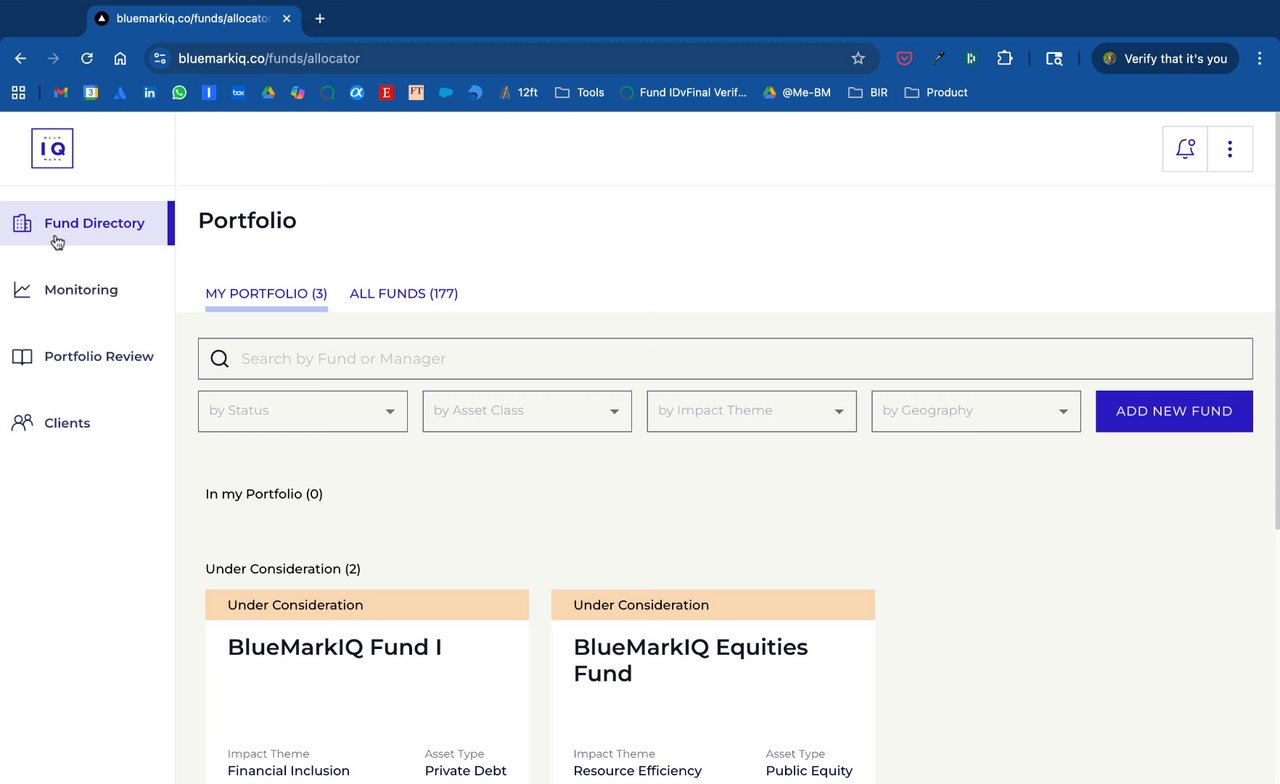Click the bluemarkiq.co browser tab
This screenshot has height=784, width=1280.
(x=193, y=19)
